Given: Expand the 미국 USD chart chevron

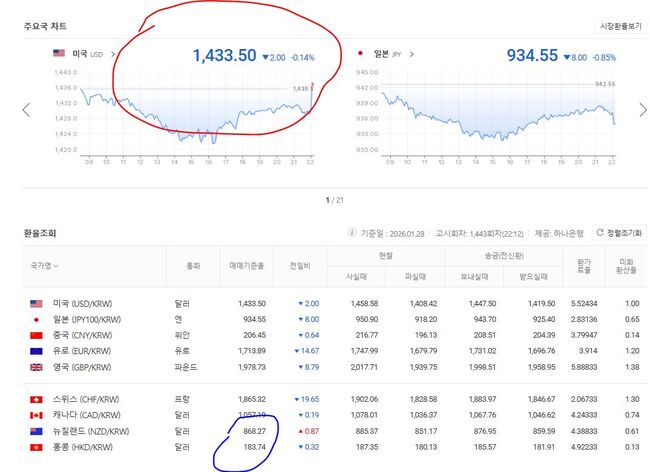Looking at the screenshot, I should 113,54.
